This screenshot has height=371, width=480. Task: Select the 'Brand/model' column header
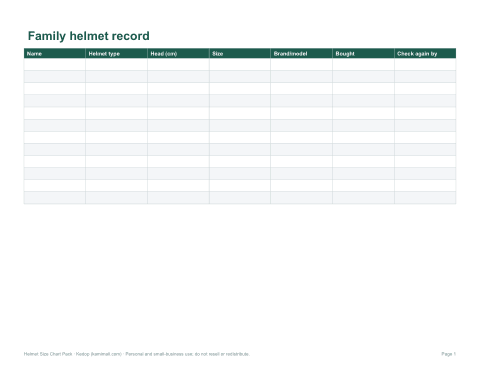pyautogui.click(x=301, y=53)
